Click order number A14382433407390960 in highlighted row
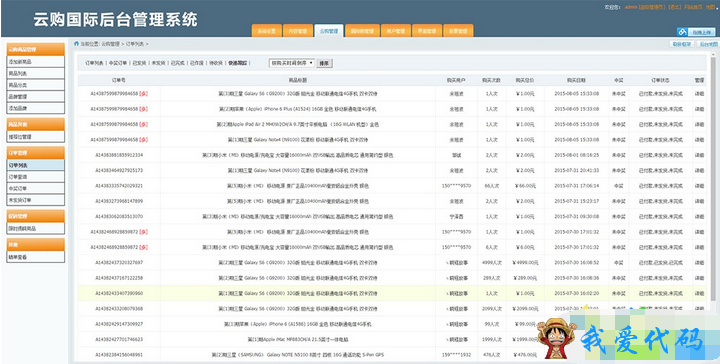The image size is (720, 364). point(119,293)
